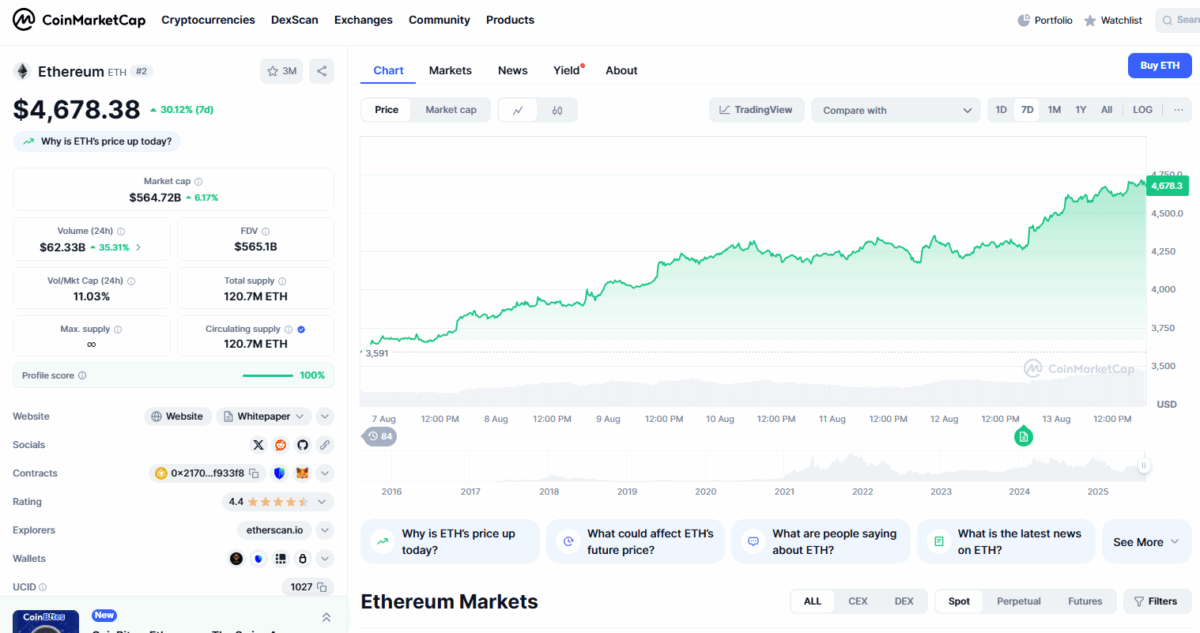Click 'Why is ETH's price up today?' pill under price

(98, 142)
